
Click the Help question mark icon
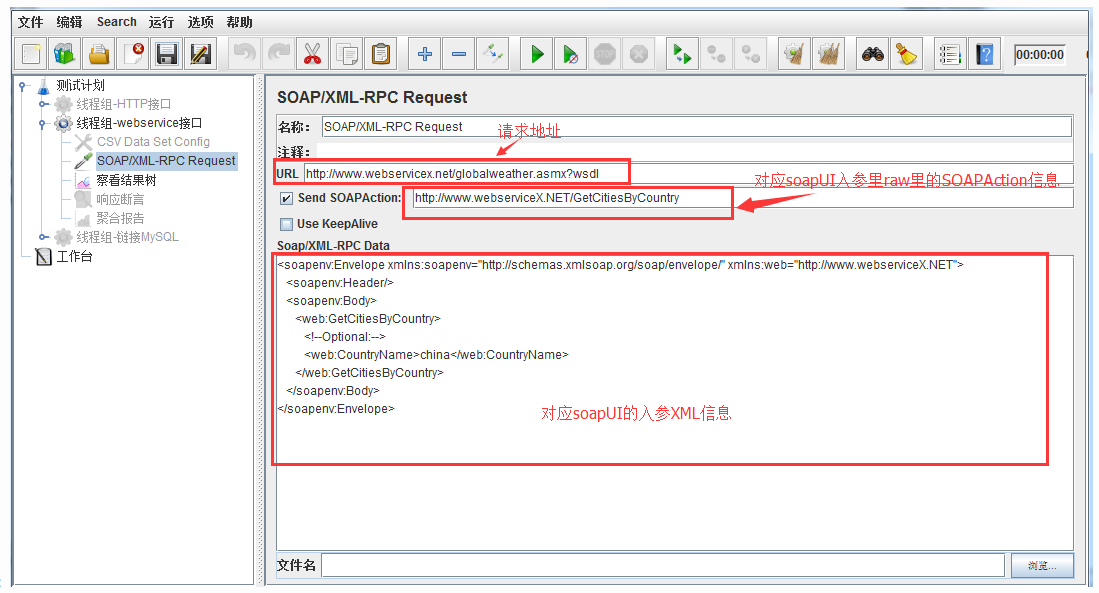pos(984,54)
